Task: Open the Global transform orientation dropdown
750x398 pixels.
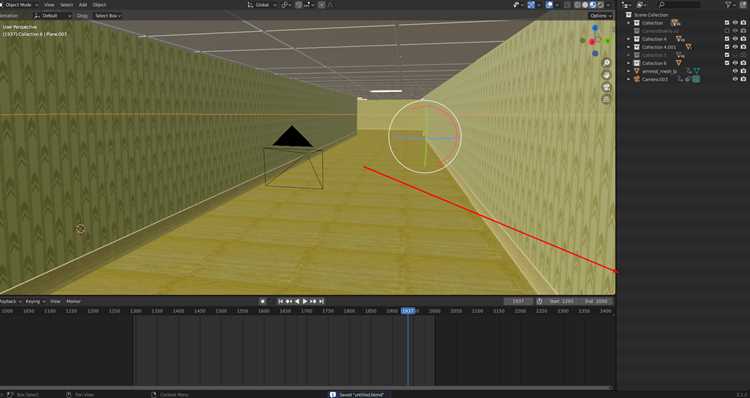Action: [262, 5]
